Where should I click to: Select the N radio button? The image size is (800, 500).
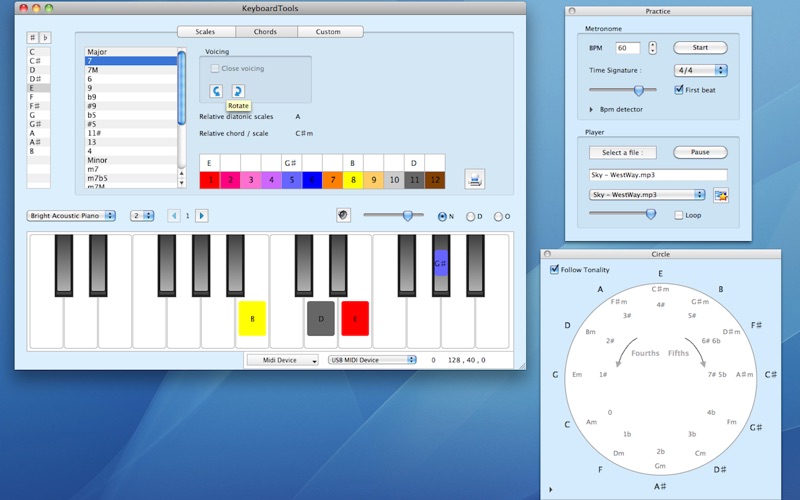(442, 216)
